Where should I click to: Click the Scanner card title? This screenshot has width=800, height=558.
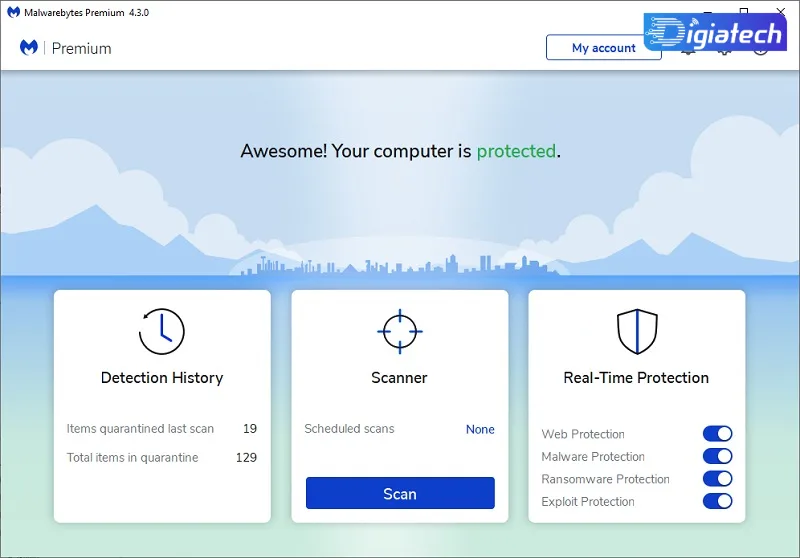tap(399, 377)
